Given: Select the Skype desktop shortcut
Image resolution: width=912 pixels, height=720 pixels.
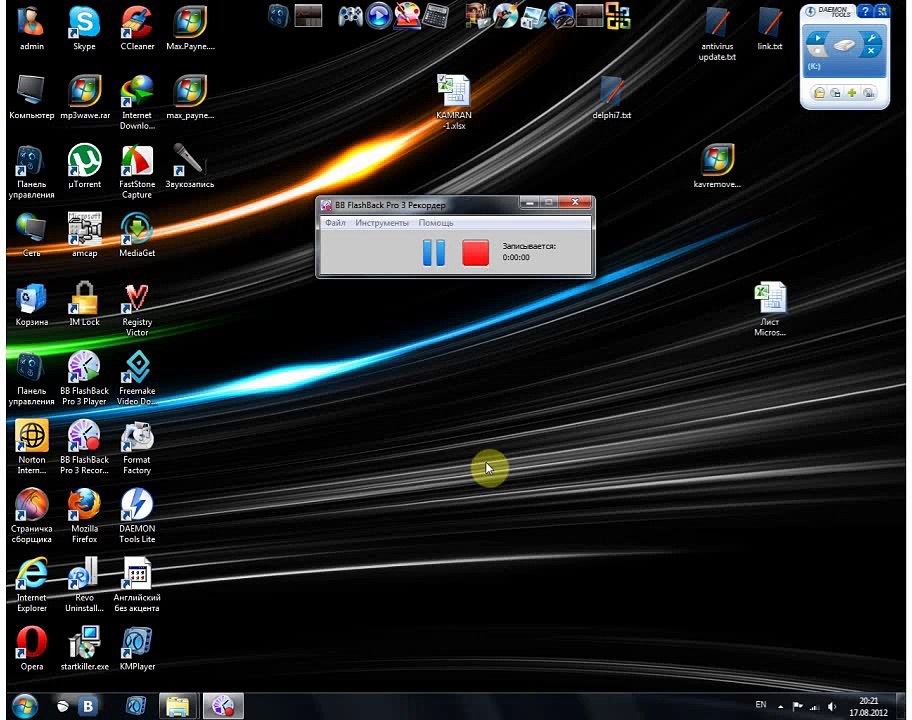Looking at the screenshot, I should click(84, 28).
